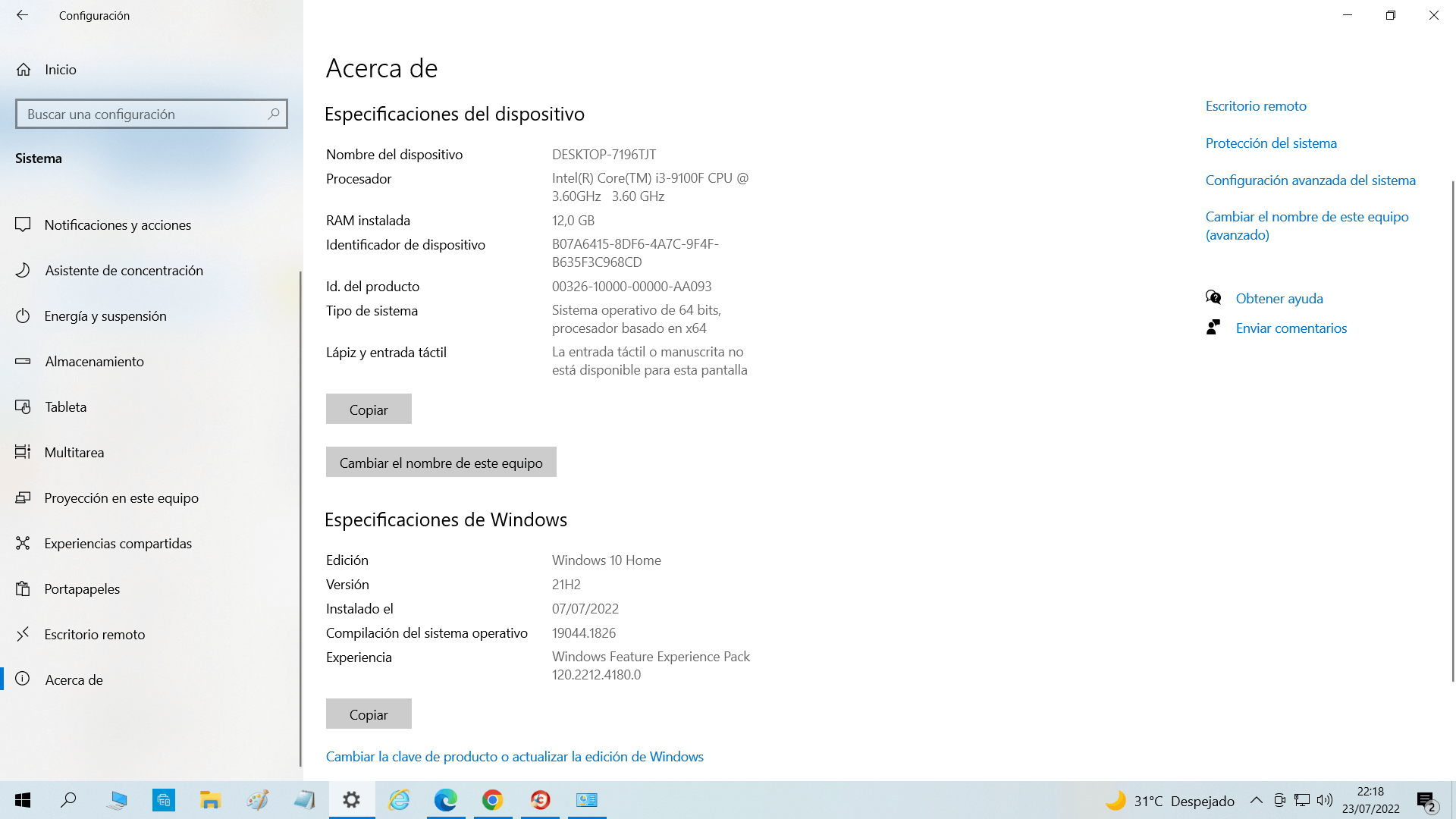Viewport: 1456px width, 819px height.
Task: Click the Buscar una configuración field
Action: (140, 114)
